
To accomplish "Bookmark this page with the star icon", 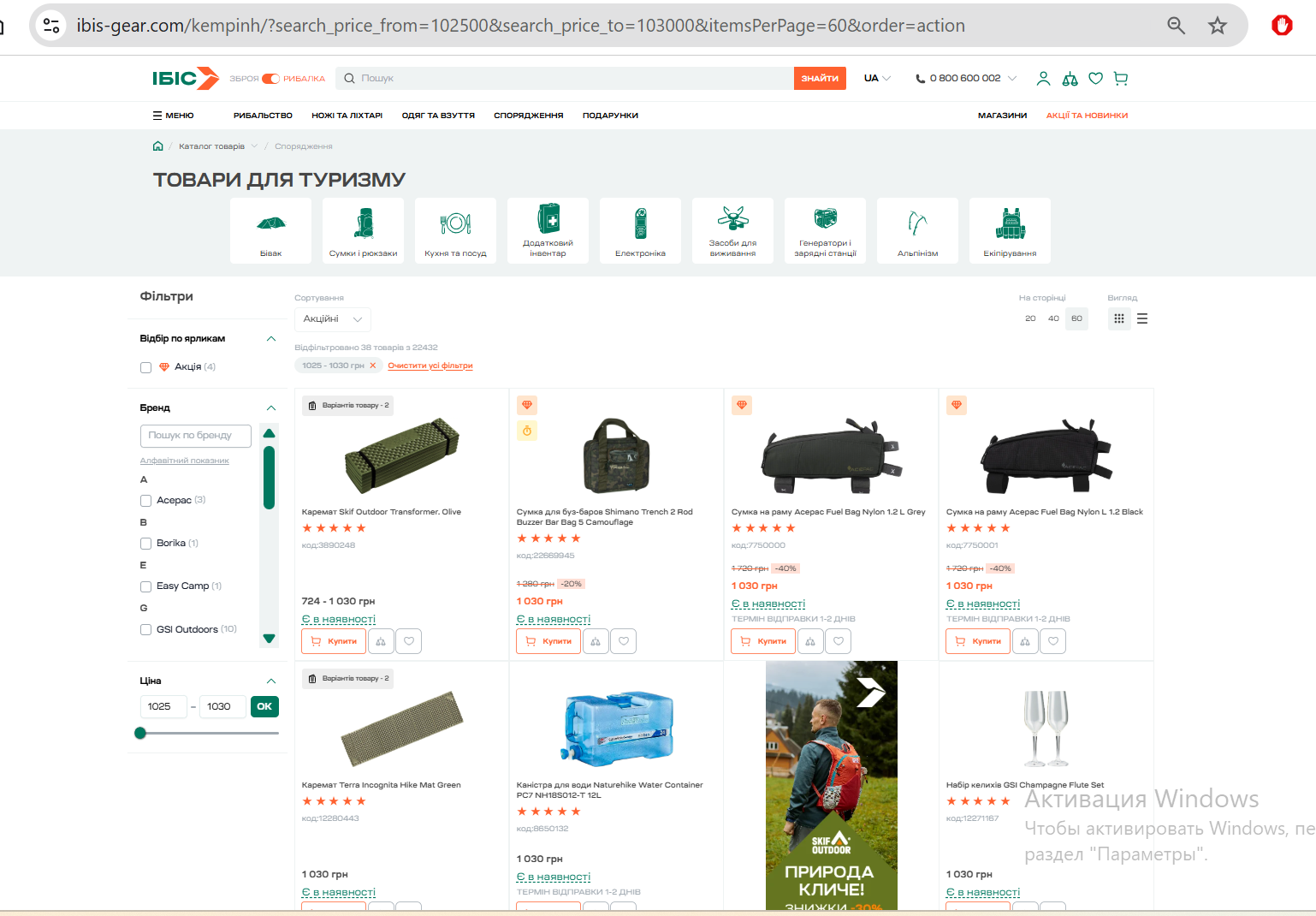I will pos(1218,26).
